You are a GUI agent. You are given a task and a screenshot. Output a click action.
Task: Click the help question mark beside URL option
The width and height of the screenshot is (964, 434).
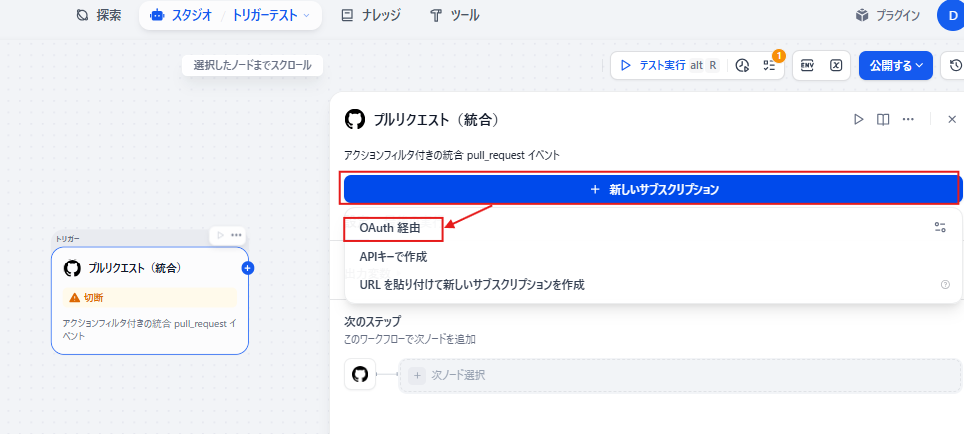coord(946,285)
